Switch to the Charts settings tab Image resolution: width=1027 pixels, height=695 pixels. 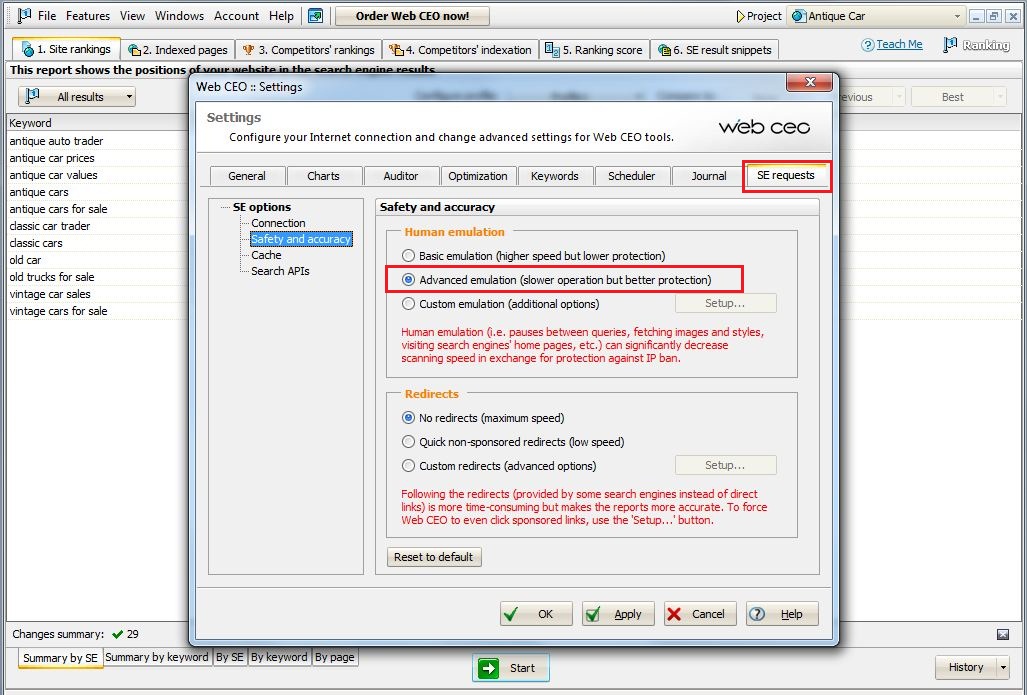point(324,176)
